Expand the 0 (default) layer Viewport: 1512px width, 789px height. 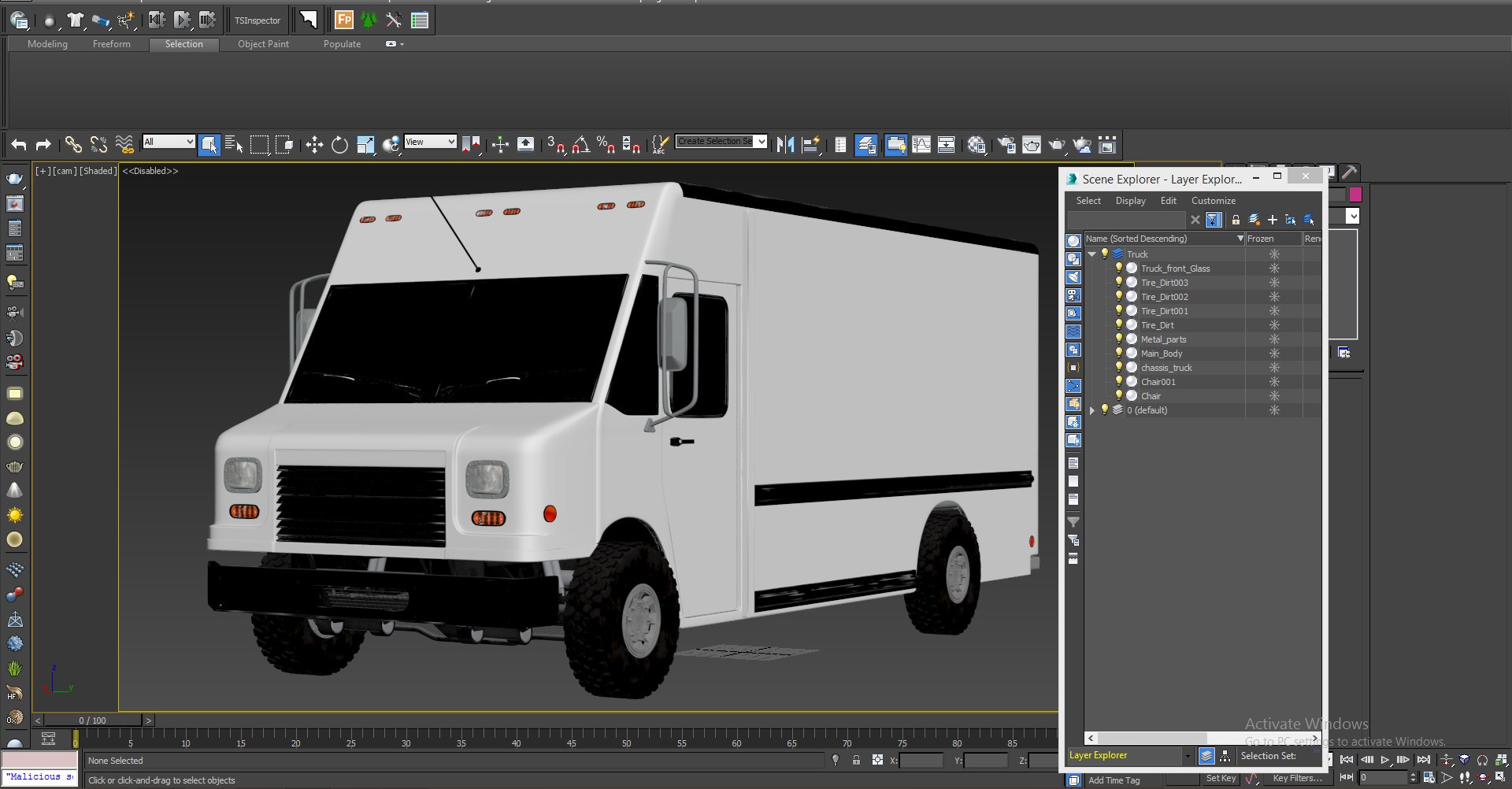1092,410
